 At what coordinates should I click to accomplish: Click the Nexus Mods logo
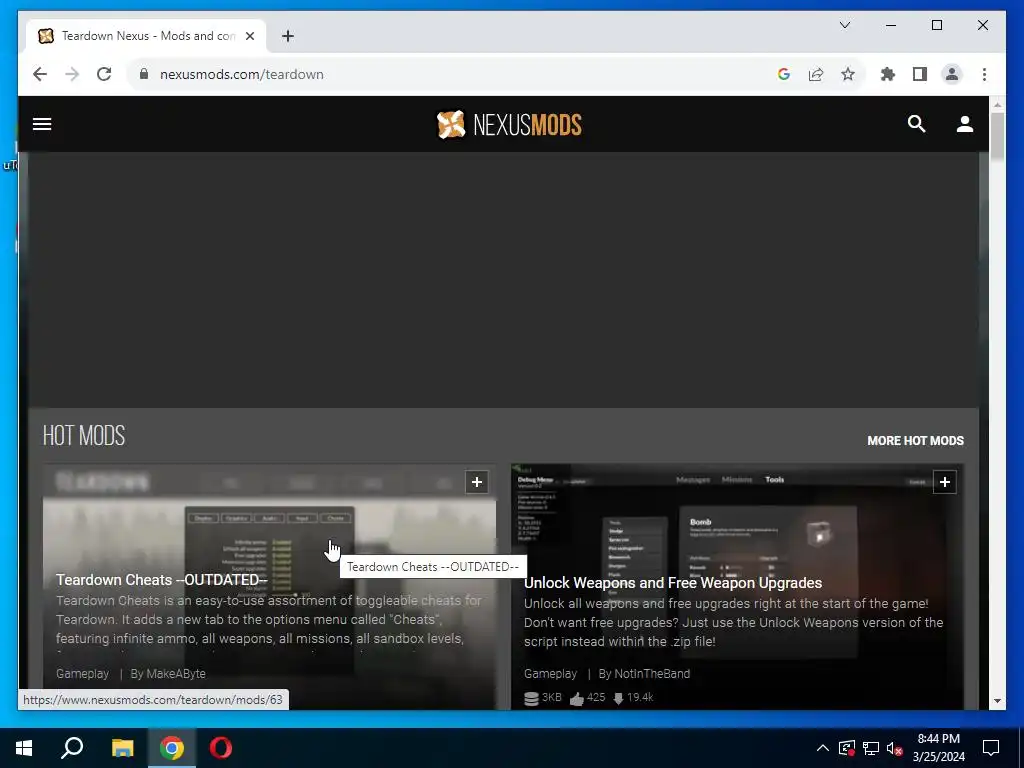[509, 124]
